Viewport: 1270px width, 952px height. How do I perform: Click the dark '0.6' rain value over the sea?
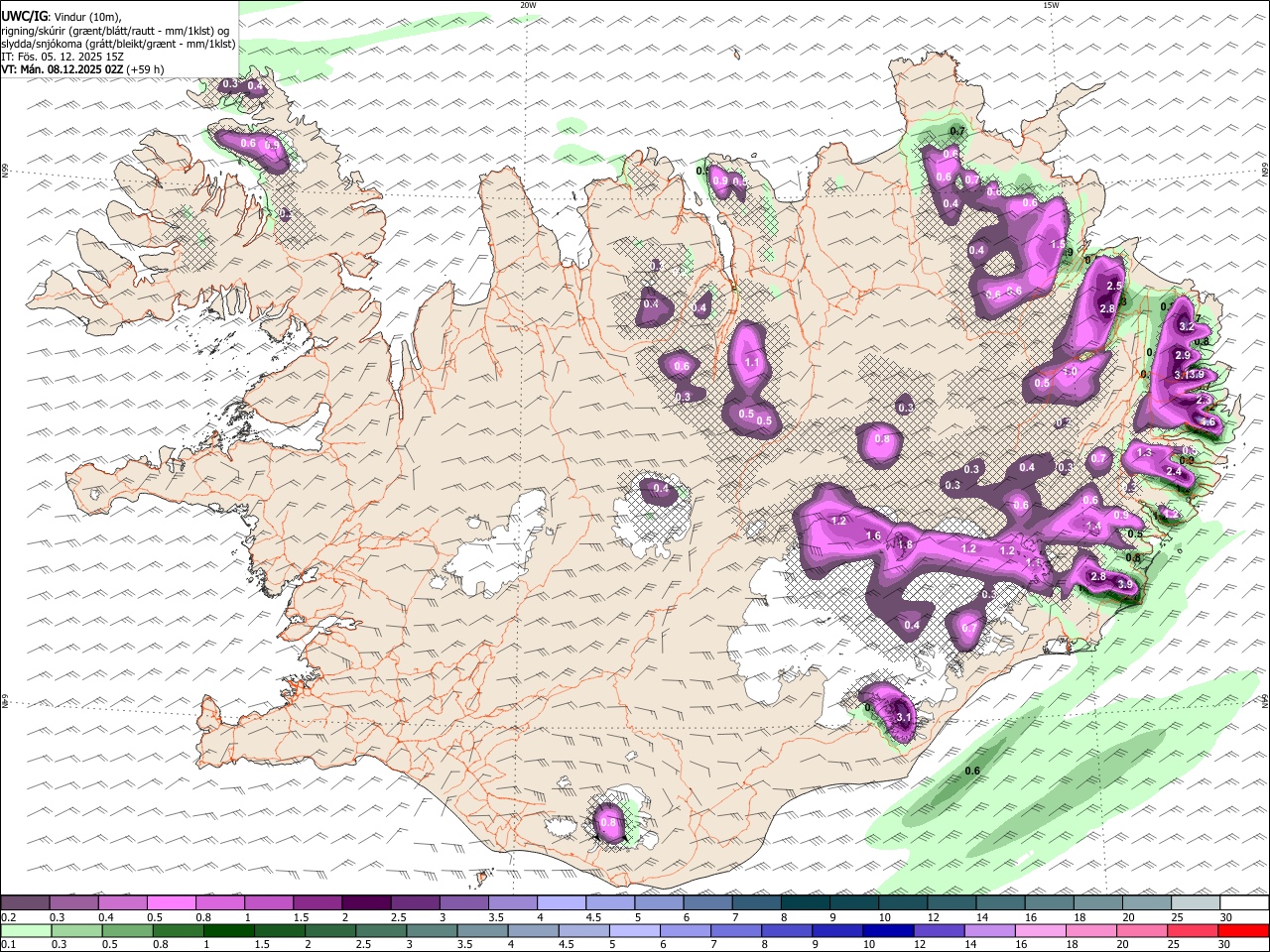pos(972,771)
